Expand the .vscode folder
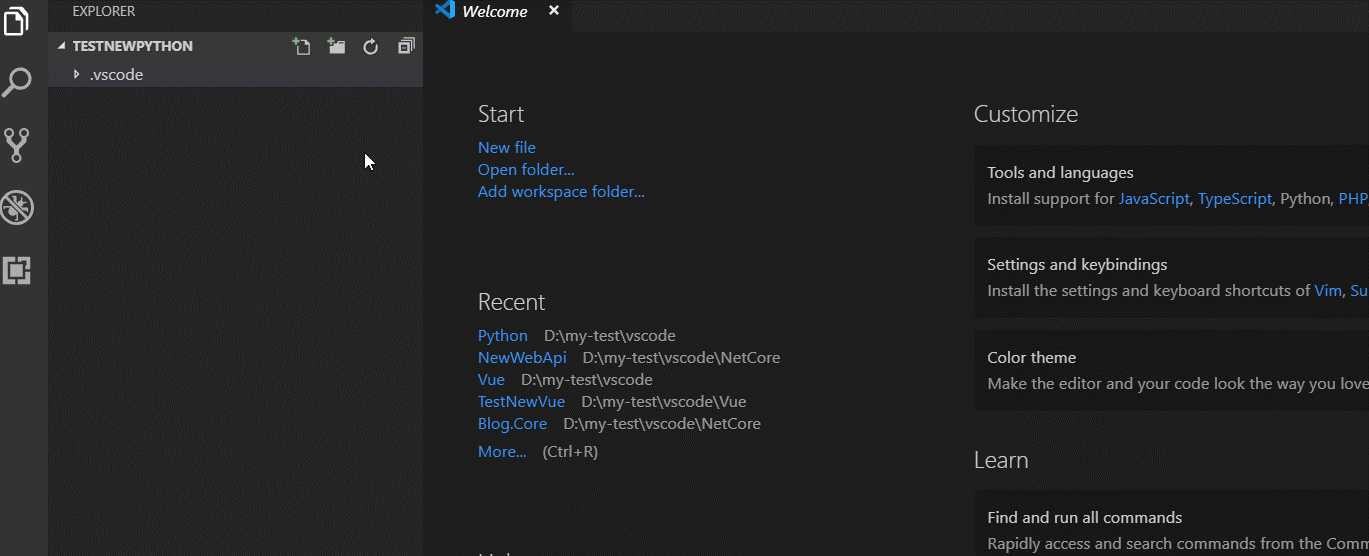The height and width of the screenshot is (556, 1369). 235,74
